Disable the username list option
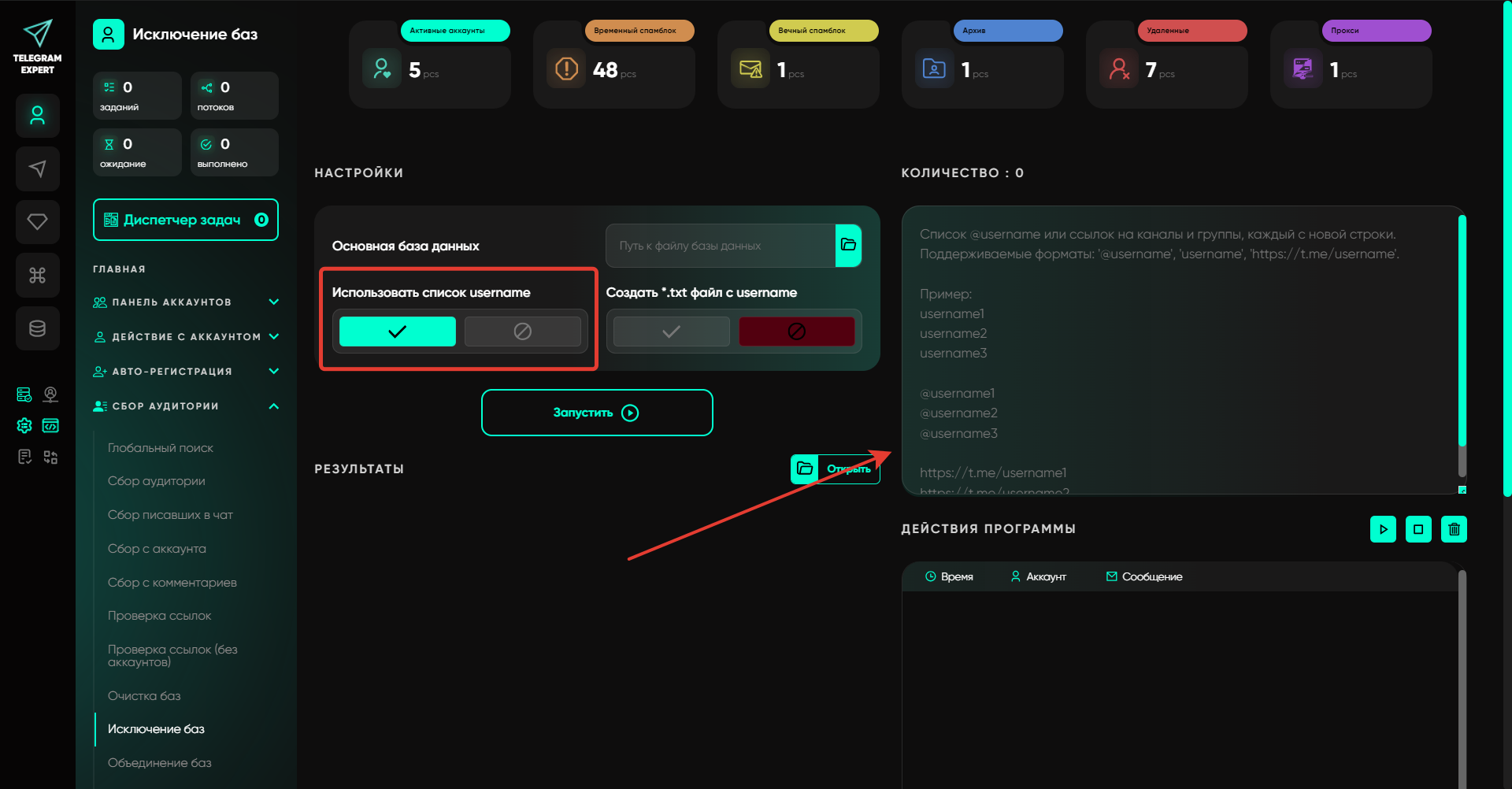This screenshot has height=789, width=1512. tap(522, 332)
